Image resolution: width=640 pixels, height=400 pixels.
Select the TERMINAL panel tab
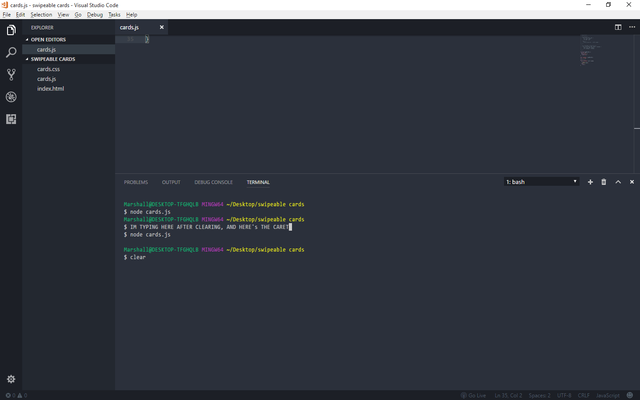tap(258, 182)
